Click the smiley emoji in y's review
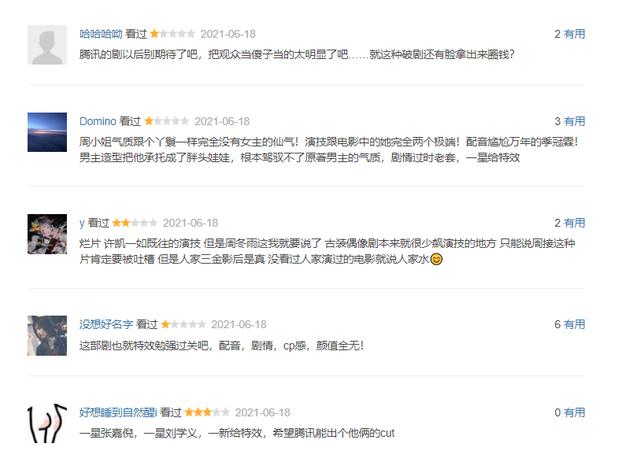 (436, 259)
